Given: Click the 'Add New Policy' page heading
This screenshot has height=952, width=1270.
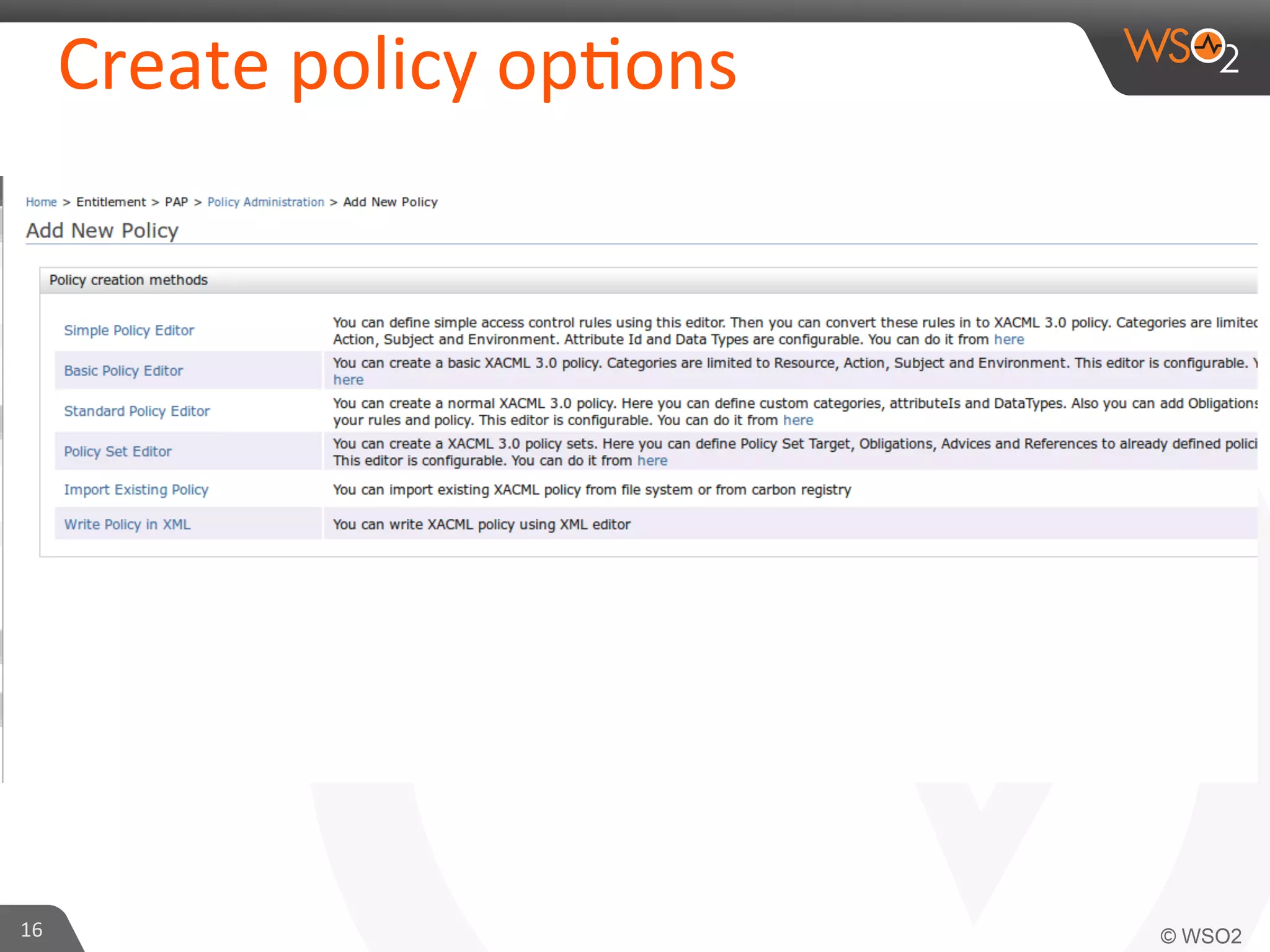Looking at the screenshot, I should 102,231.
